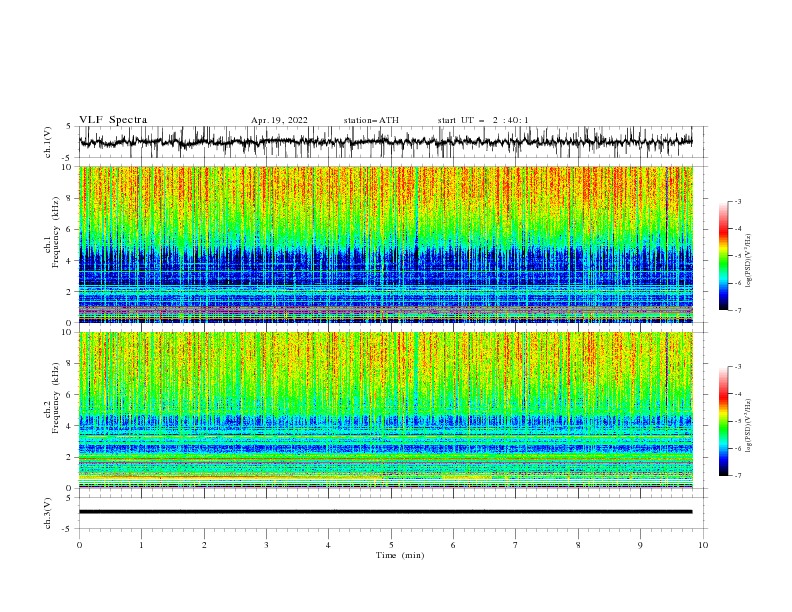Click the ch.1 spectrogram color scale bar
This screenshot has width=792, height=612.
(x=723, y=256)
